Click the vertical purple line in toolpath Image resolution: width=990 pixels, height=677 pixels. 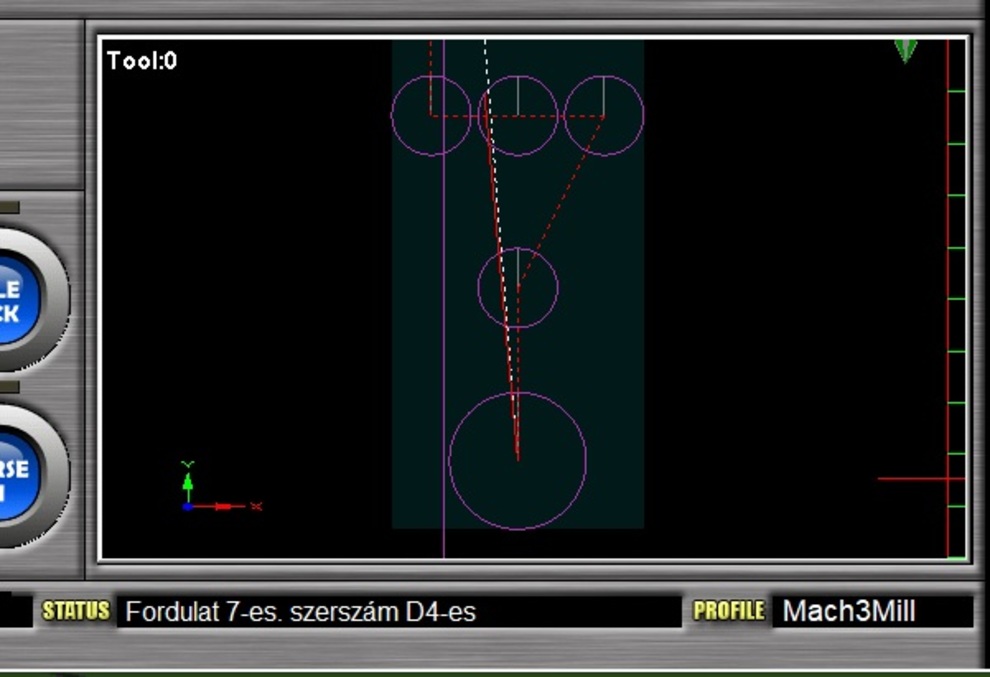click(443, 350)
